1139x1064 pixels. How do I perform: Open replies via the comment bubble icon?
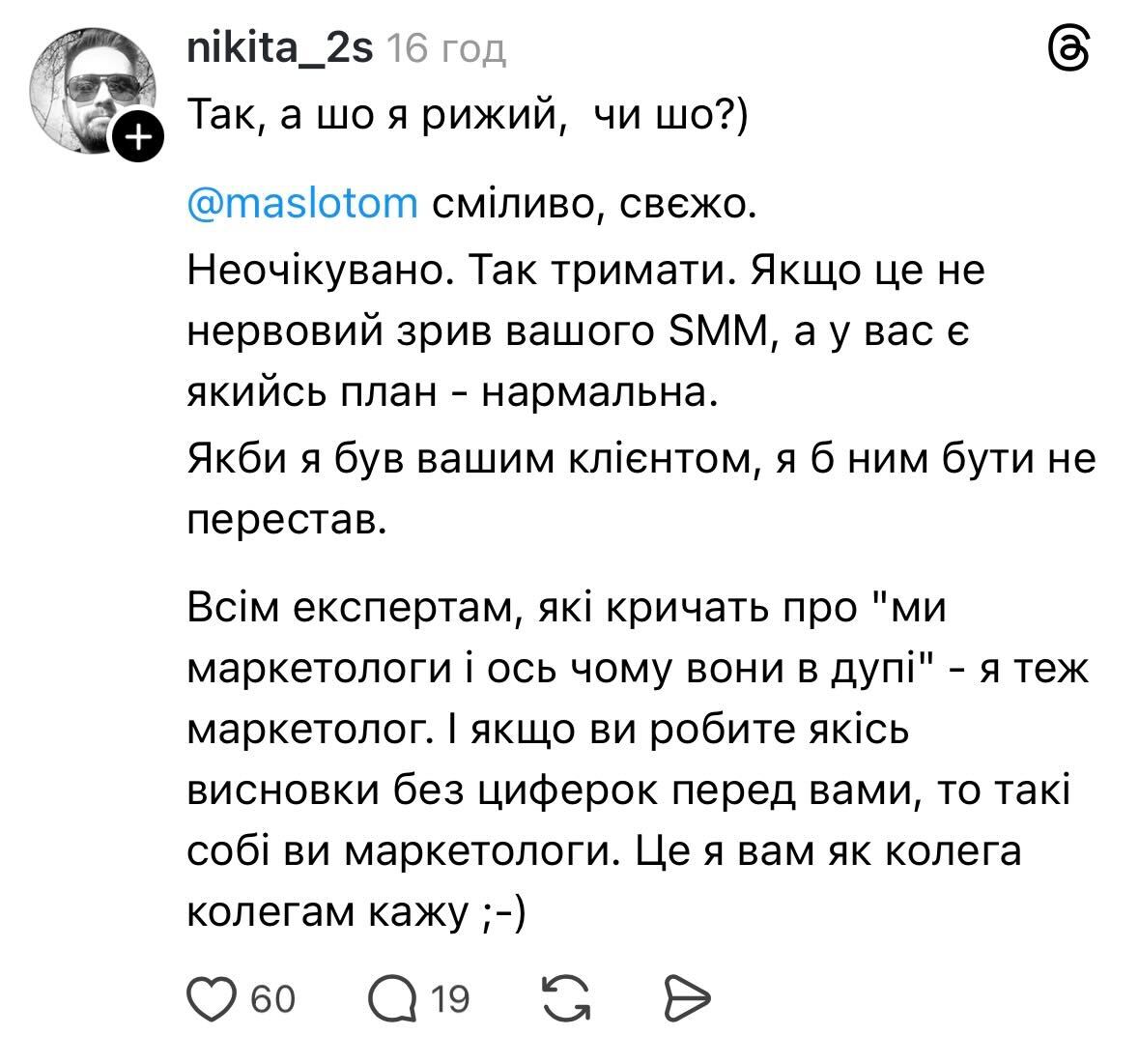coord(391,997)
